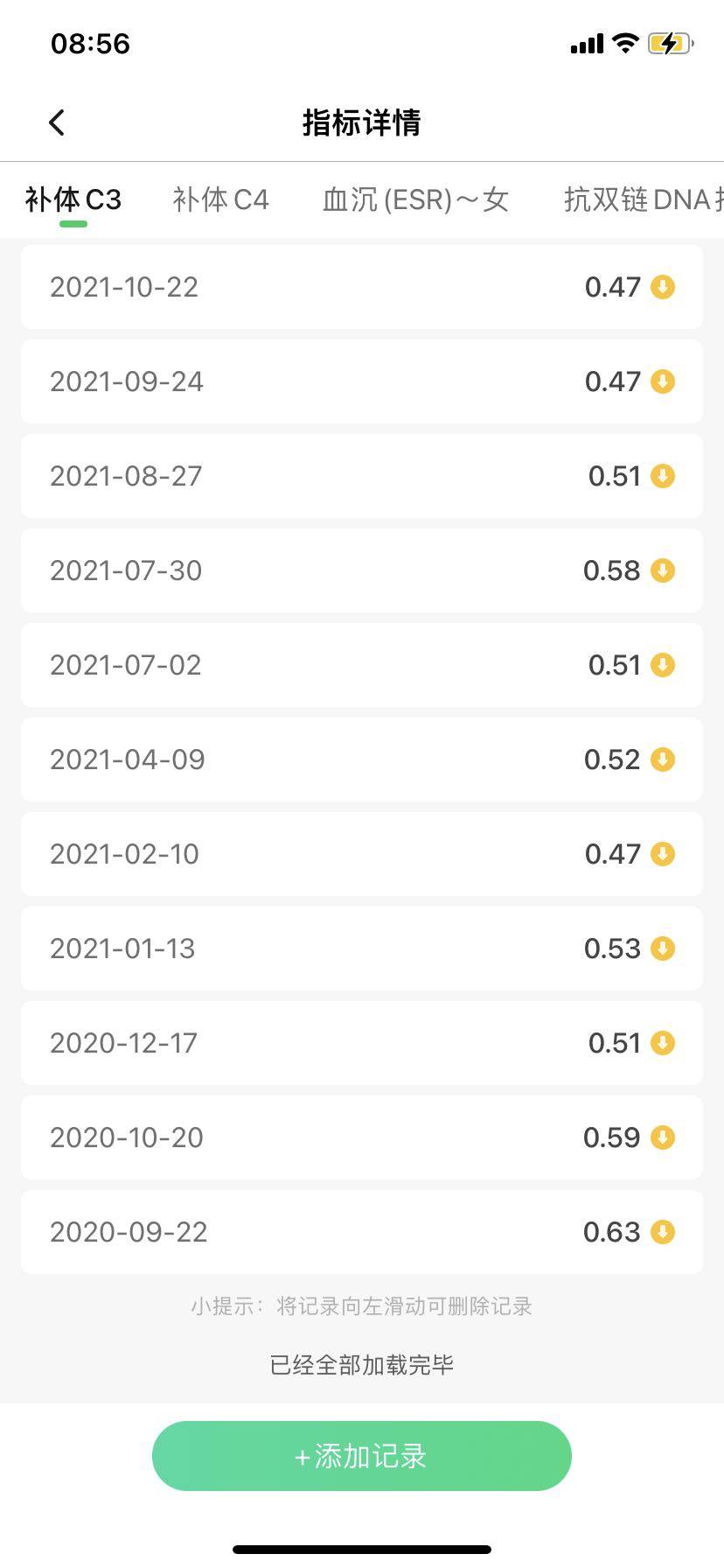Tap the back arrow icon
This screenshot has height=1568, width=724.
(x=57, y=122)
